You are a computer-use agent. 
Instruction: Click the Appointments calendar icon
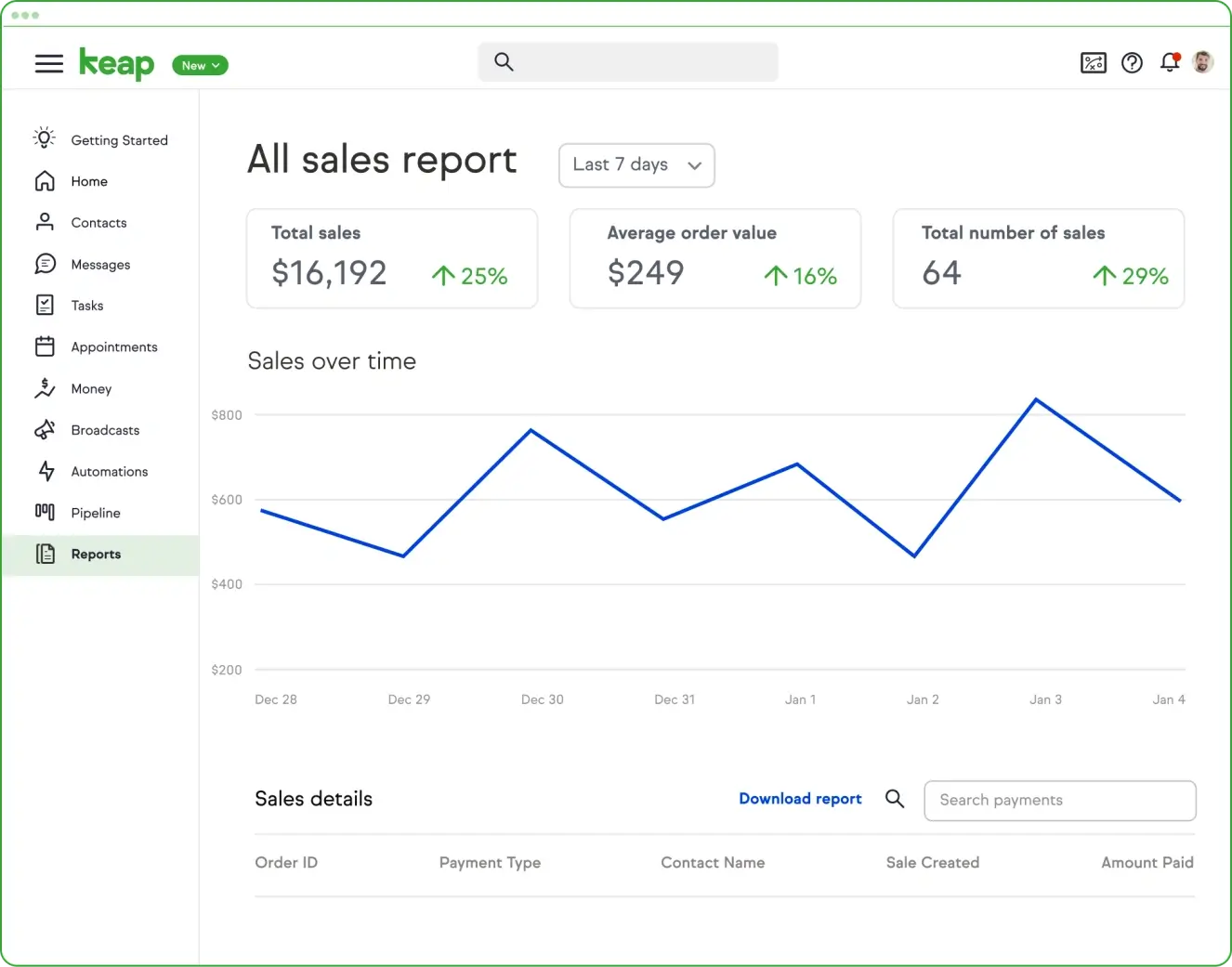(x=45, y=347)
